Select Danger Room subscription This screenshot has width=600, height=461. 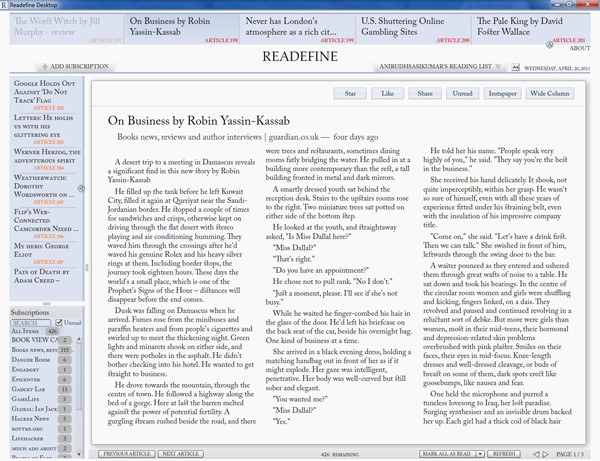(41, 360)
